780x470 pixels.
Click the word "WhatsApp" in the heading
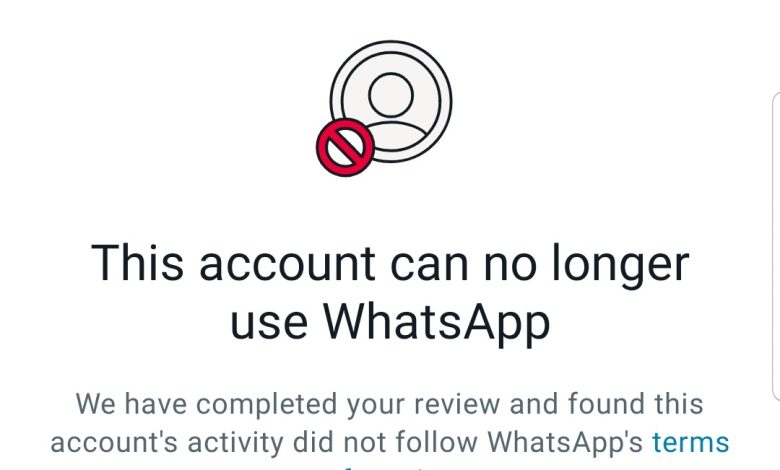[x=437, y=322]
